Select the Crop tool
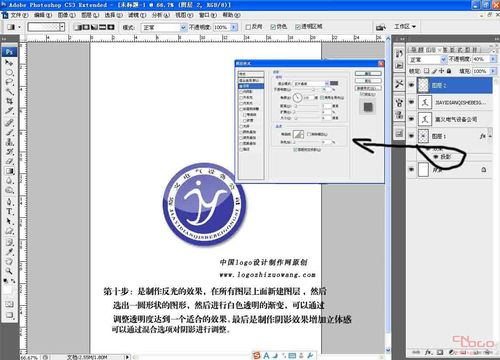This screenshot has height=360, width=500. (x=9, y=101)
